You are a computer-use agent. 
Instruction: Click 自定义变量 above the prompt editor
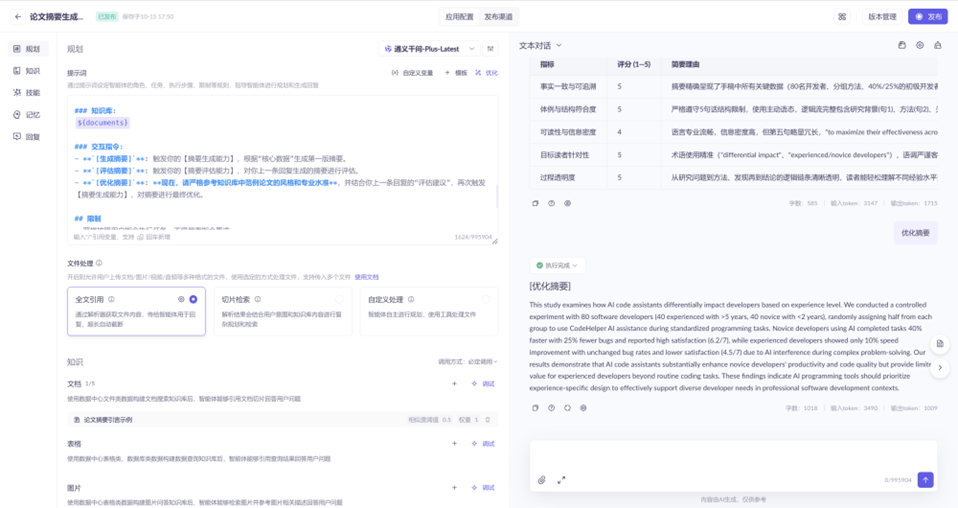tap(412, 73)
